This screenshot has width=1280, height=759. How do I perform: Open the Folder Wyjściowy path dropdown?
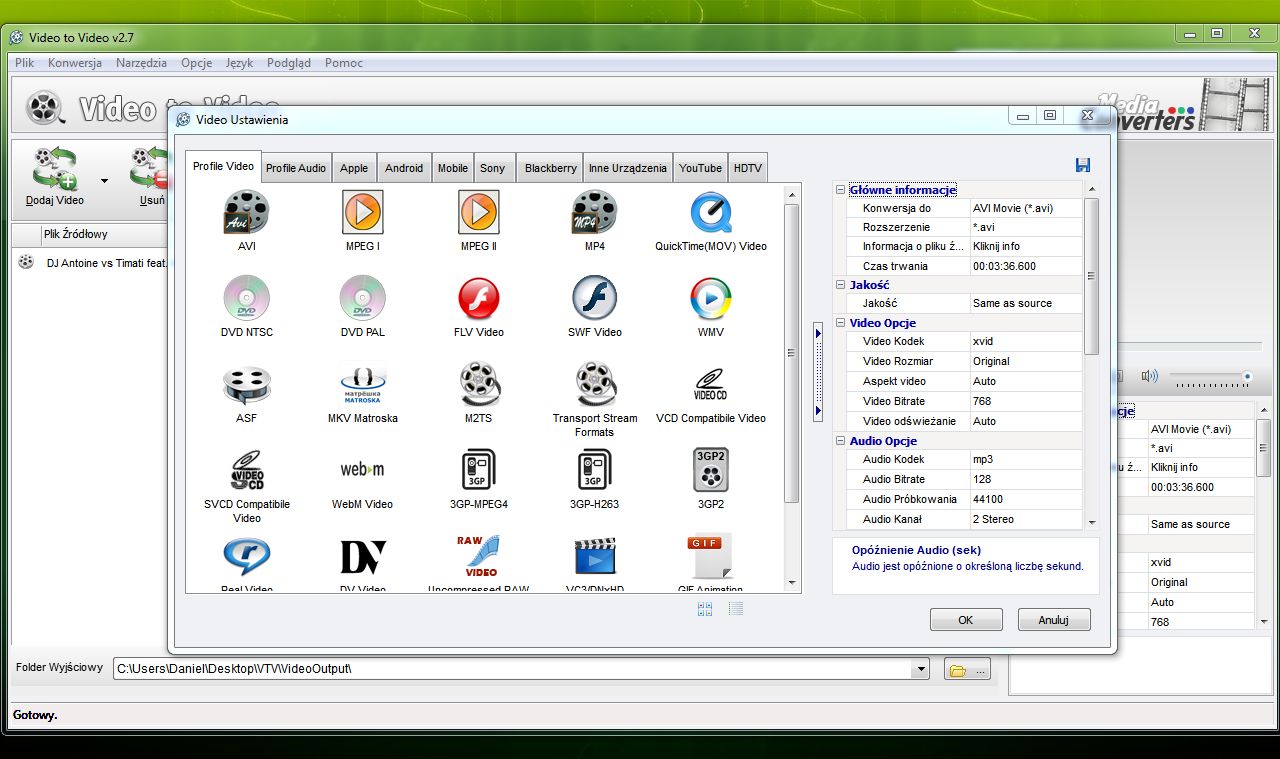[920, 670]
